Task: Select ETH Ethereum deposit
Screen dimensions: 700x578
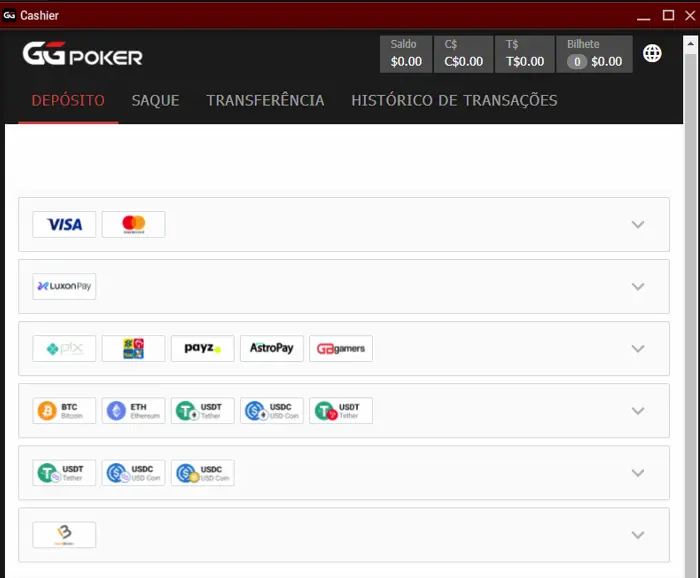Action: pos(133,411)
